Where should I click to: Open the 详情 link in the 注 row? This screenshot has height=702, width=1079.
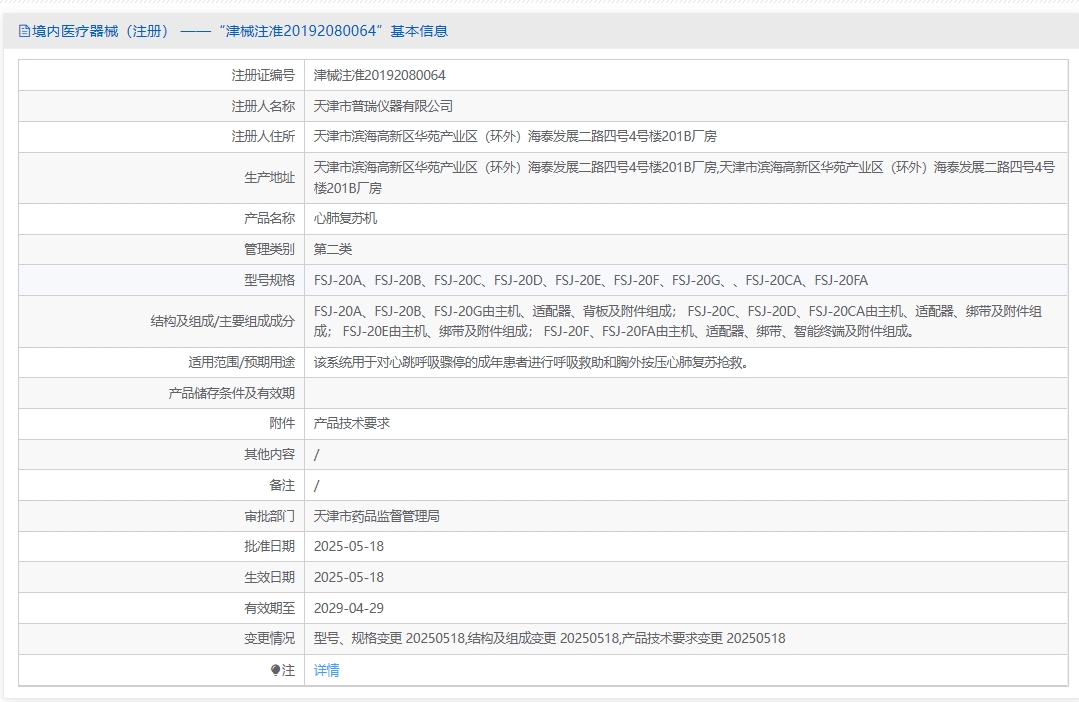[327, 670]
